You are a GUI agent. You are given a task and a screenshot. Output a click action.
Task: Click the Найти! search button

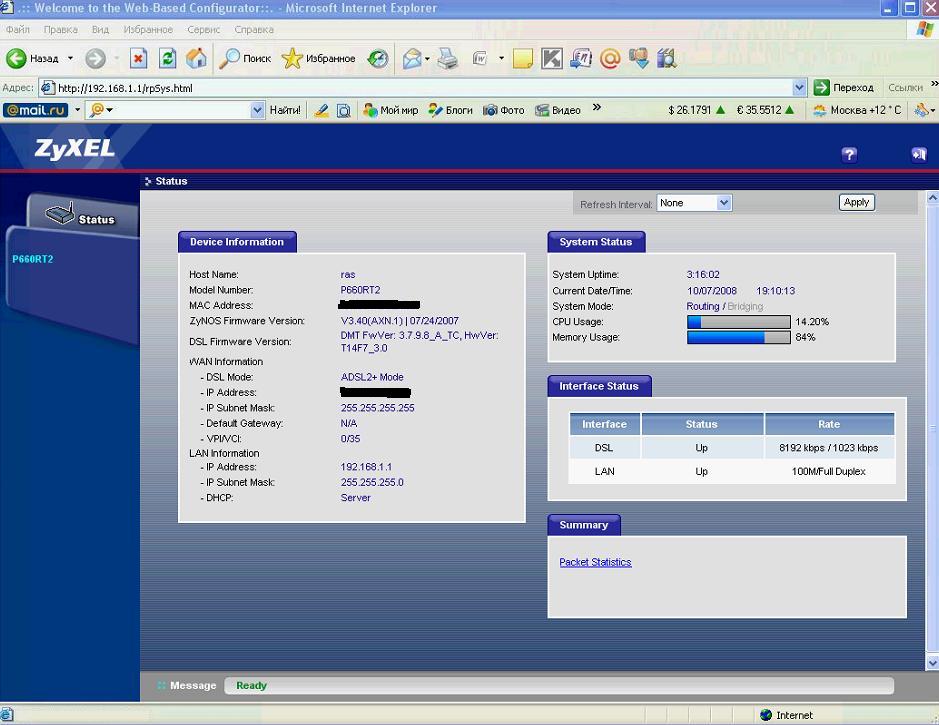point(285,110)
